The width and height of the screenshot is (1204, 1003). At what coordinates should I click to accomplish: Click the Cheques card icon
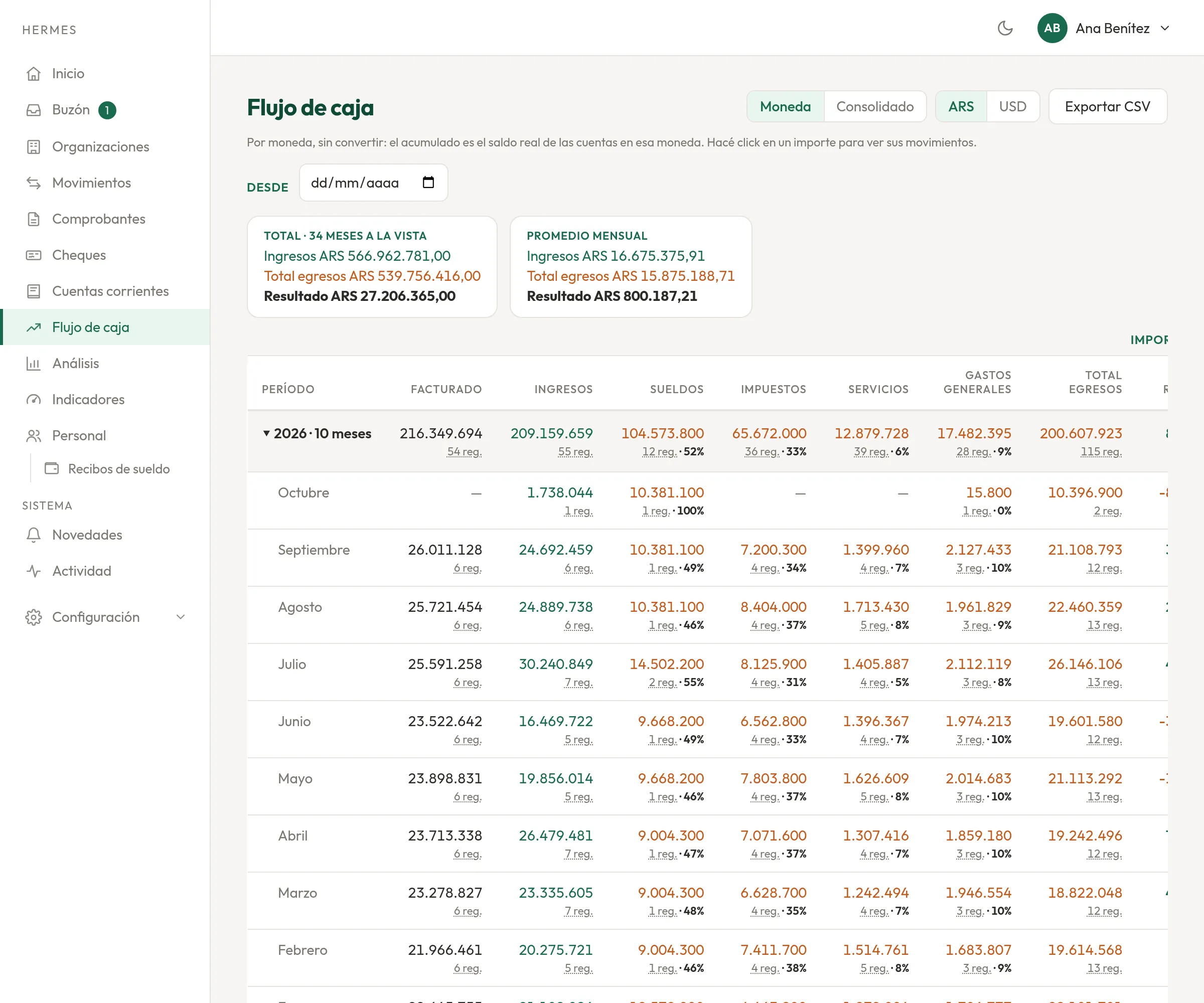pyautogui.click(x=34, y=256)
